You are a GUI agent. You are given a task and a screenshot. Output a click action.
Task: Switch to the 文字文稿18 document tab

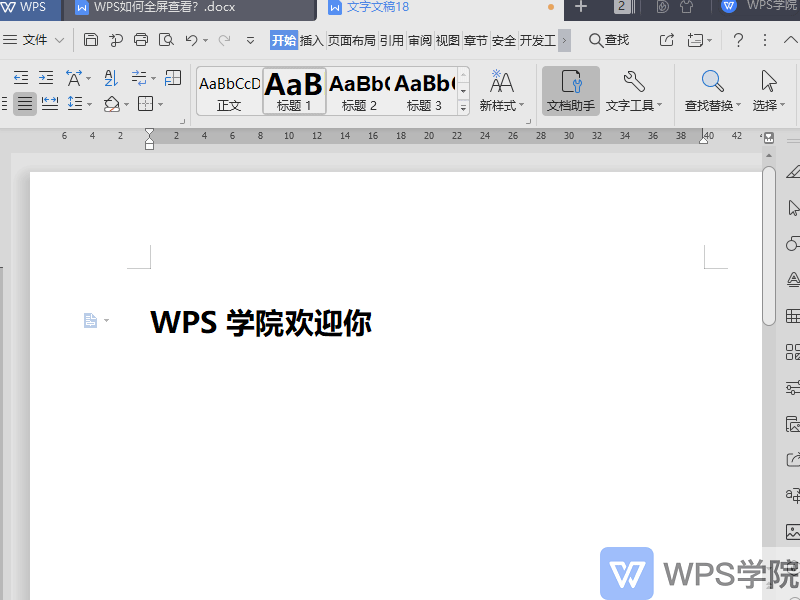click(x=380, y=9)
